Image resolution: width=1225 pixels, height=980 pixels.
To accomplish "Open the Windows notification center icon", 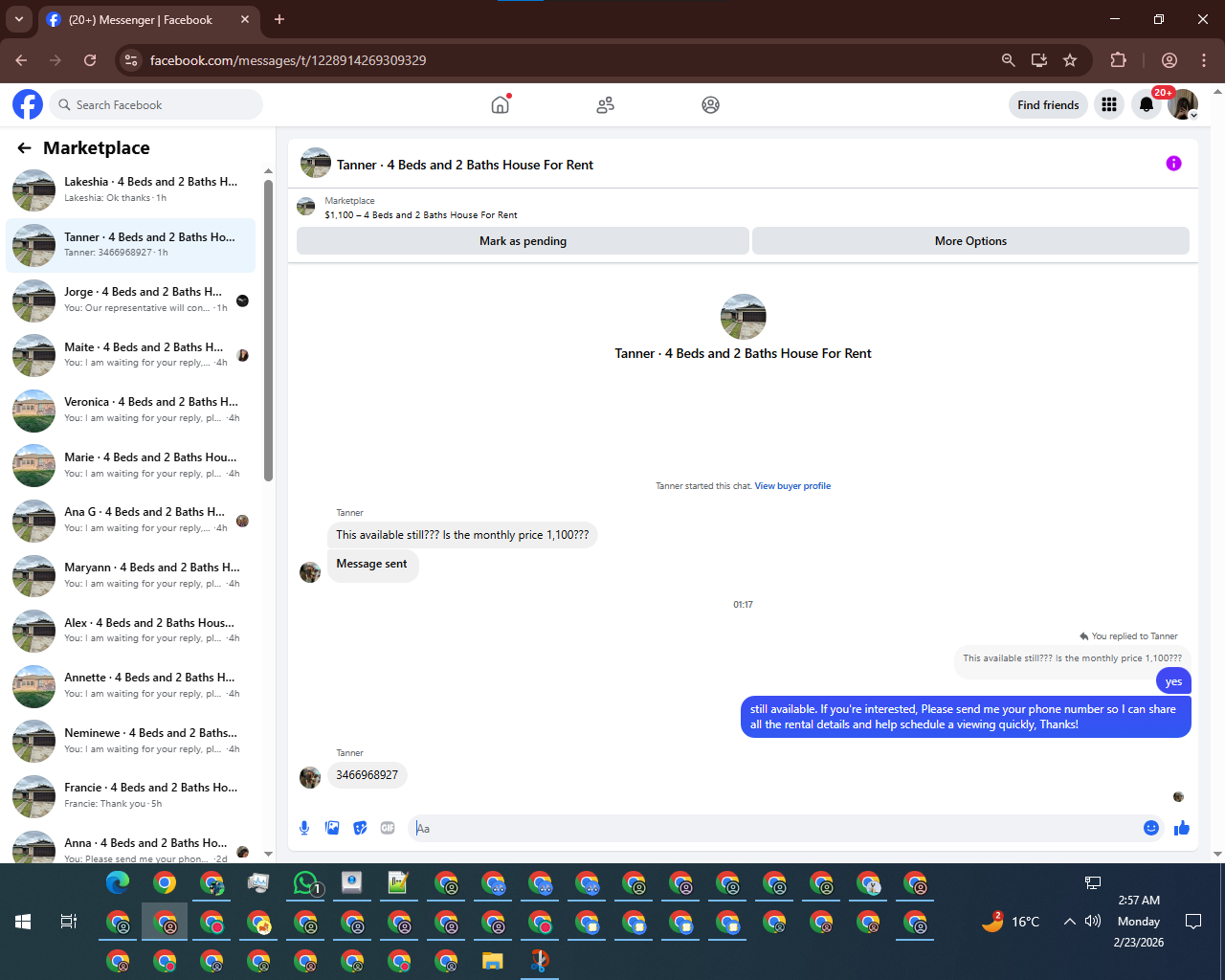I will [1193, 922].
